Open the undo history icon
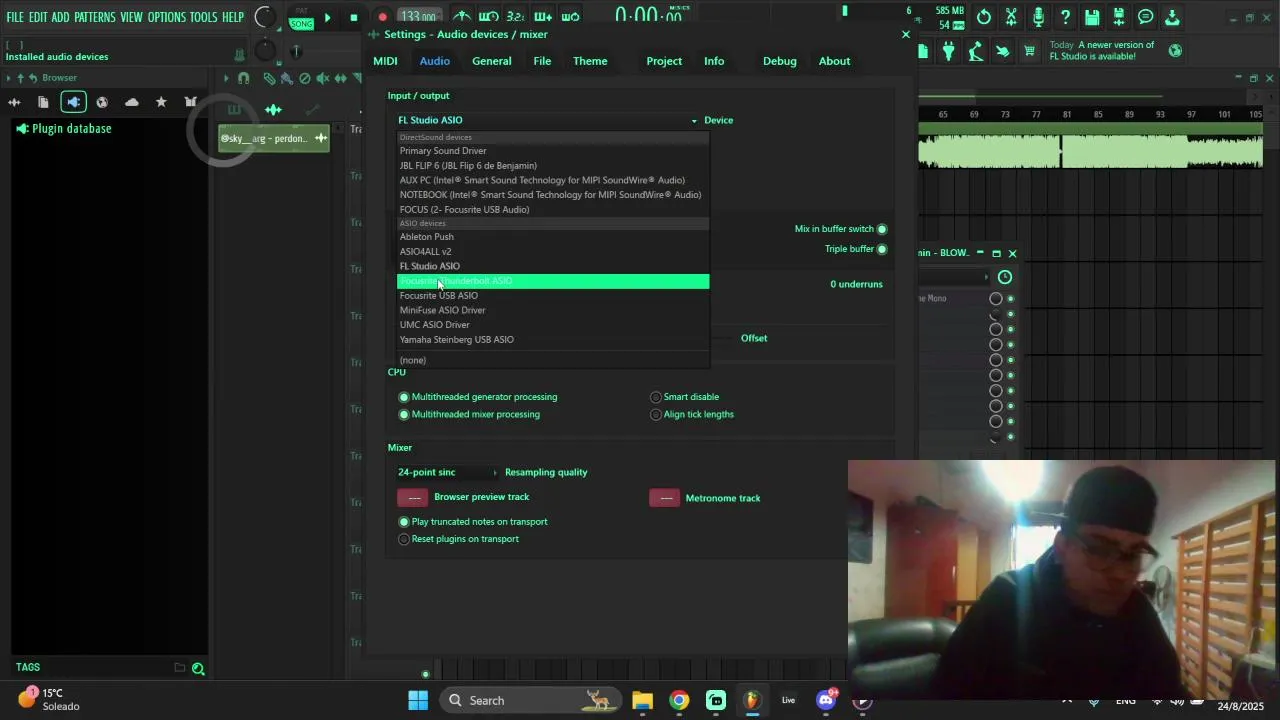The image size is (1280, 720). coord(984,17)
